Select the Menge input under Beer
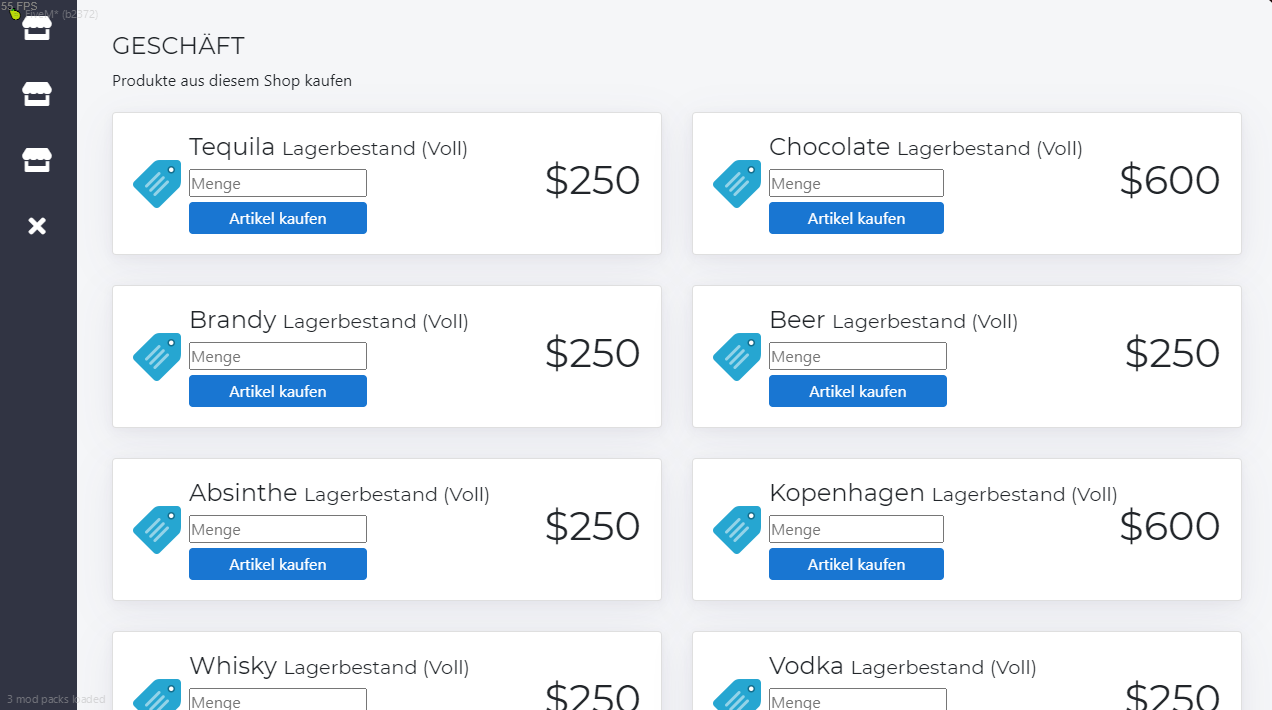The height and width of the screenshot is (710, 1272). [857, 356]
